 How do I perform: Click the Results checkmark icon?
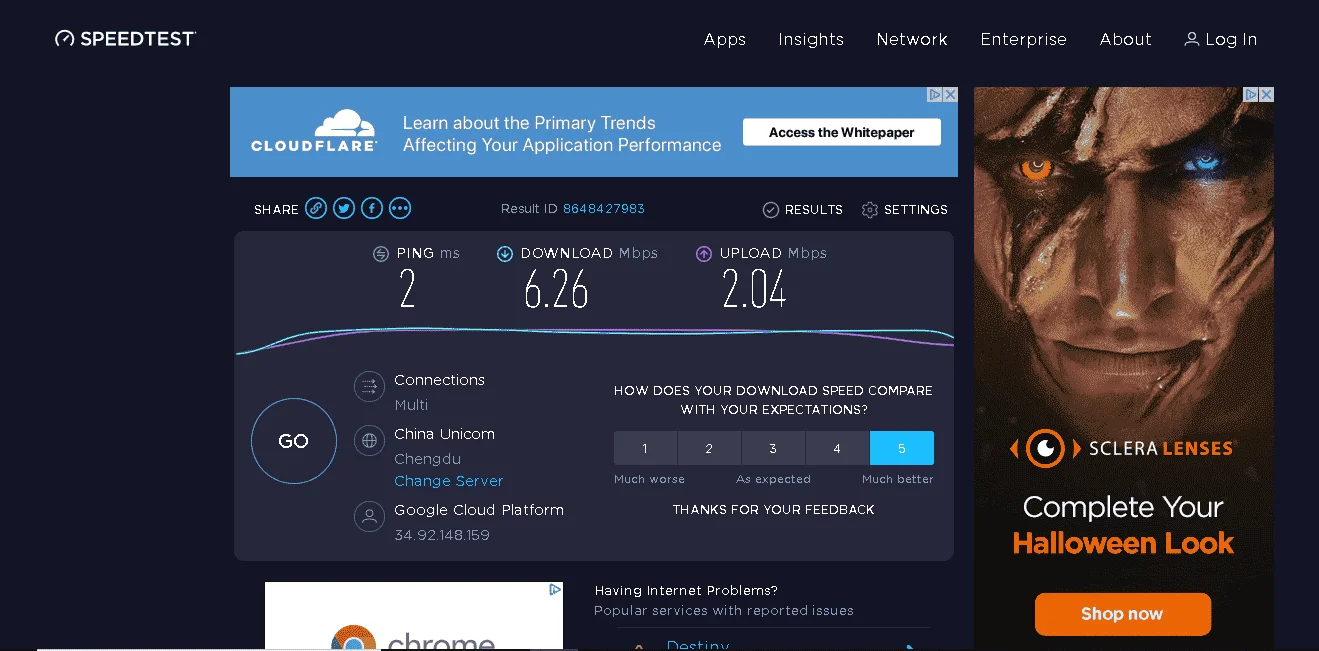(771, 210)
